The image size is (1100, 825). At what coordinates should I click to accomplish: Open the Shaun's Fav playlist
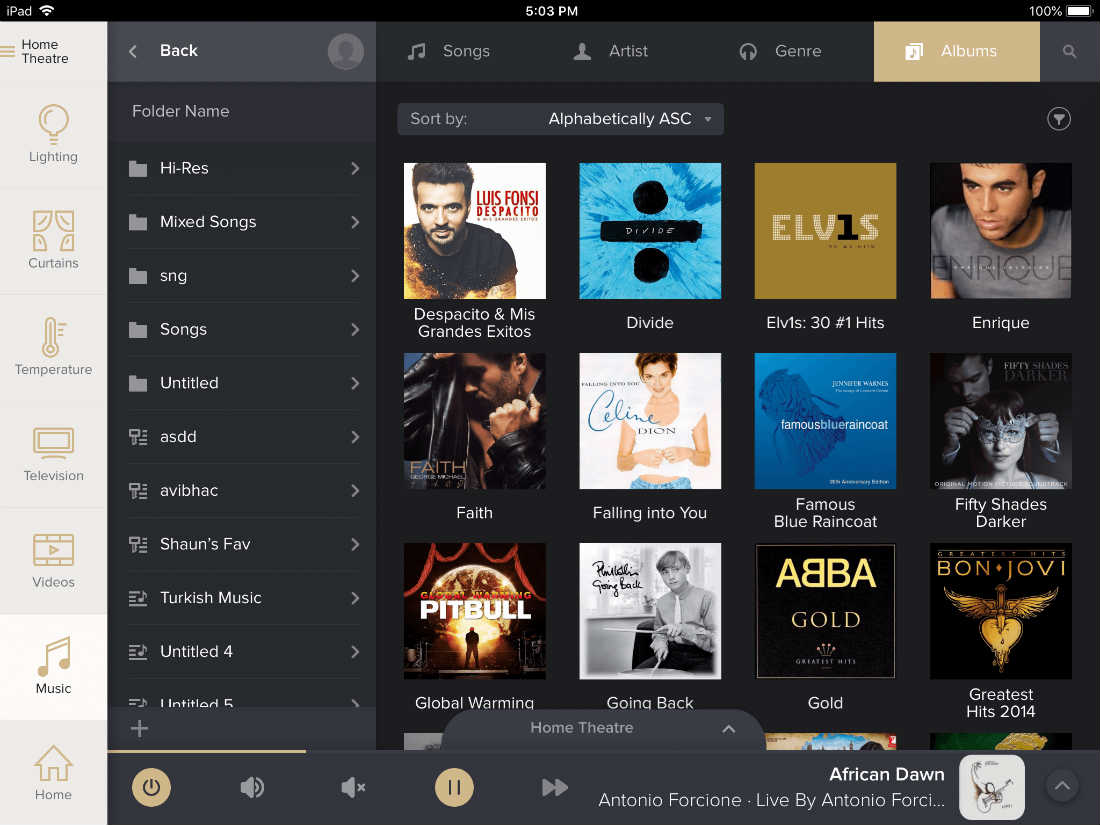[x=244, y=544]
